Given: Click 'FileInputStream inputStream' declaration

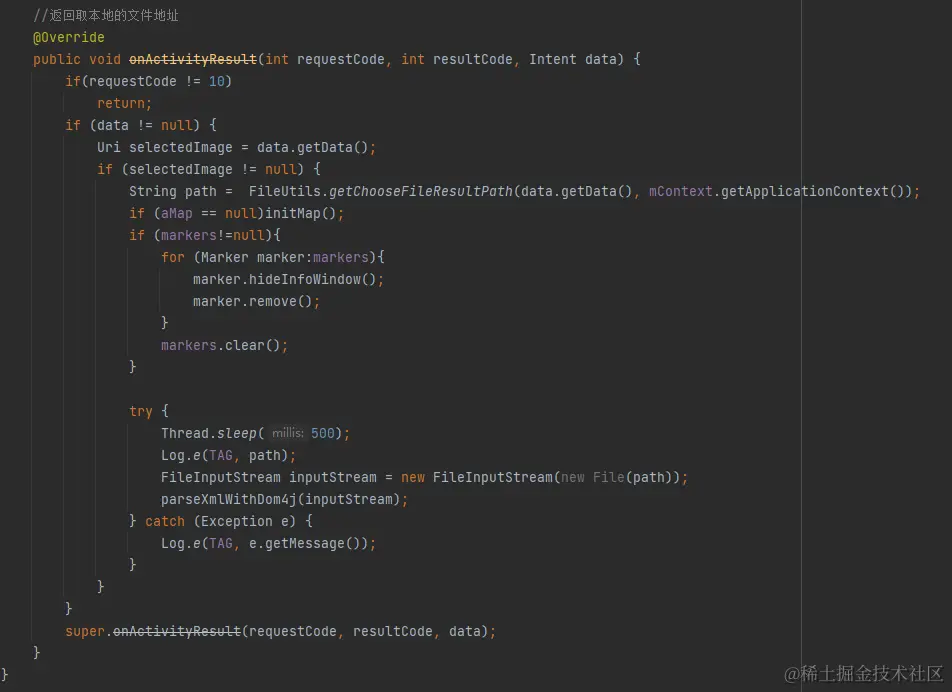Looking at the screenshot, I should [268, 478].
